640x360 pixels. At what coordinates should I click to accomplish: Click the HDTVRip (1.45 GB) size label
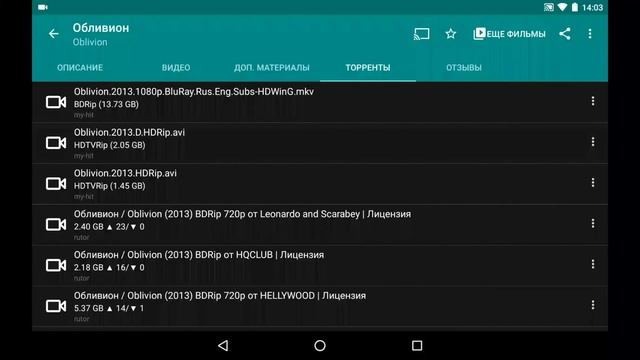point(109,186)
